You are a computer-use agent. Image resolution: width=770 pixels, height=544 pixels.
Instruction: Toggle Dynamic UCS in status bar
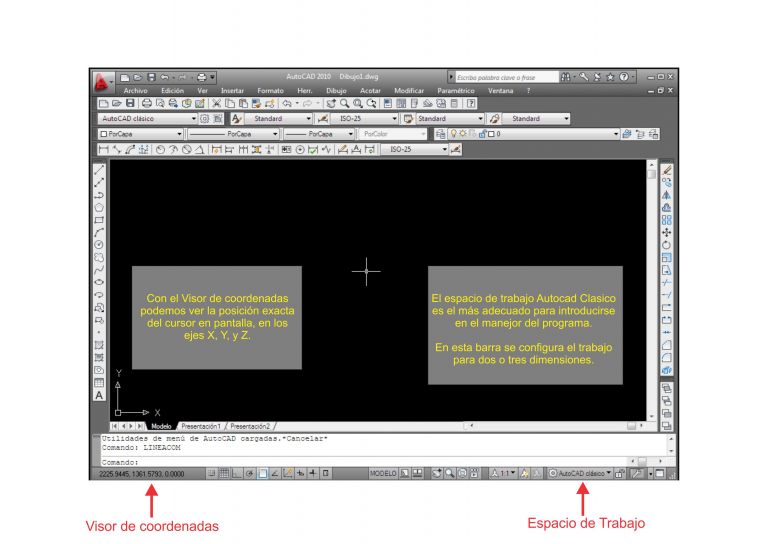coord(288,473)
